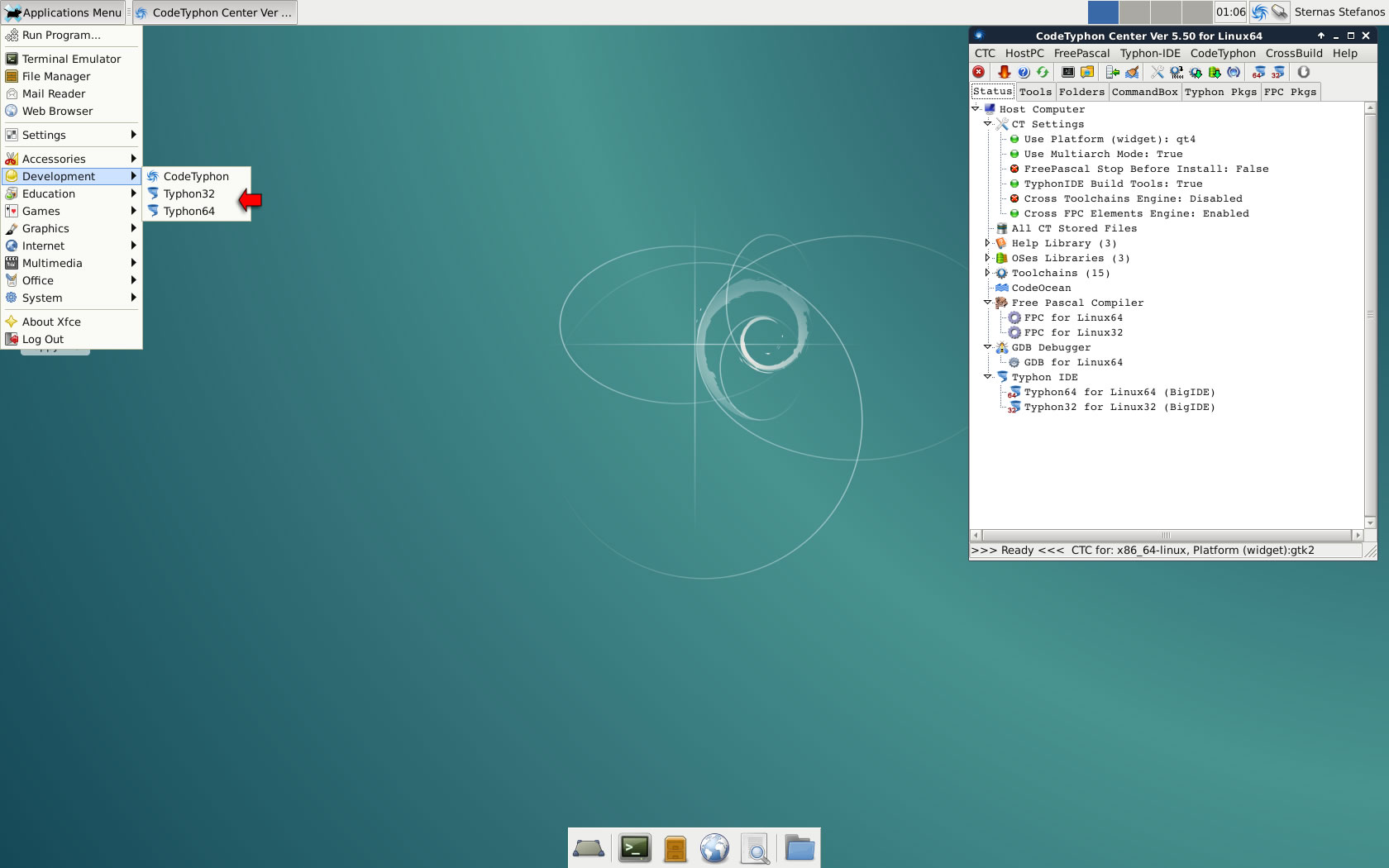This screenshot has height=868, width=1389.
Task: Select Typhon32 in Development submenu
Action: (x=197, y=193)
